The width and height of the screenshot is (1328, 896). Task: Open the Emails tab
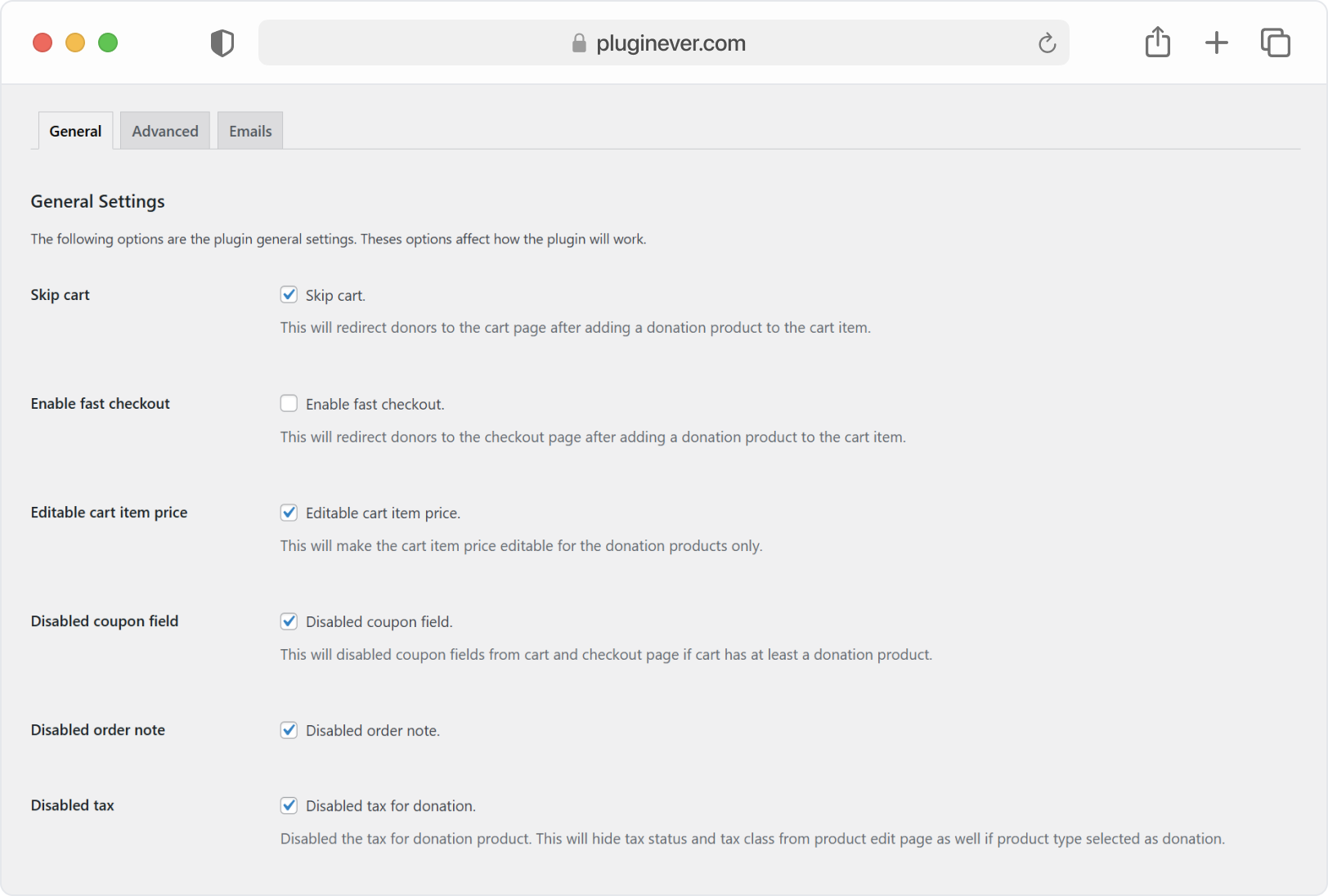click(x=250, y=131)
